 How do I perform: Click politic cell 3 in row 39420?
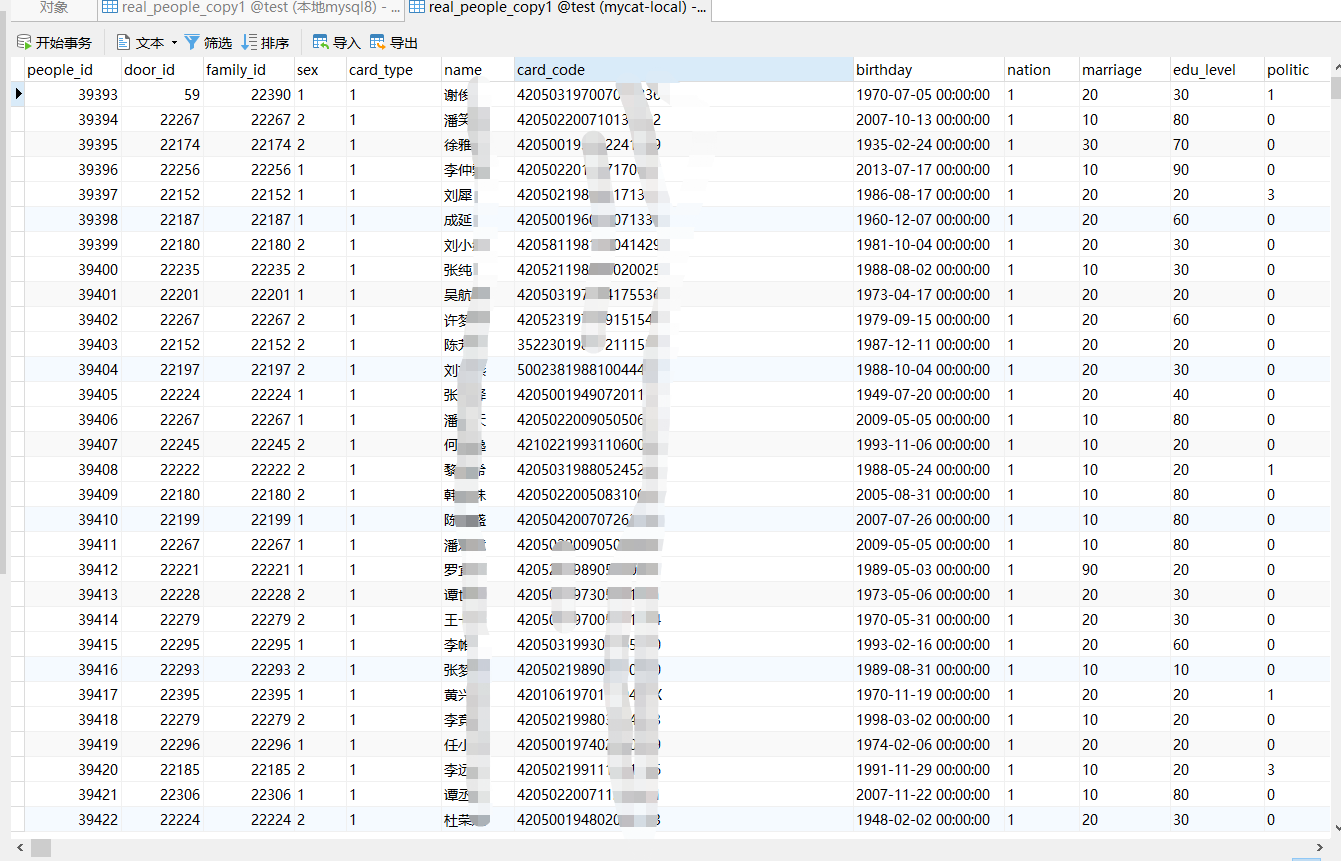point(1297,770)
